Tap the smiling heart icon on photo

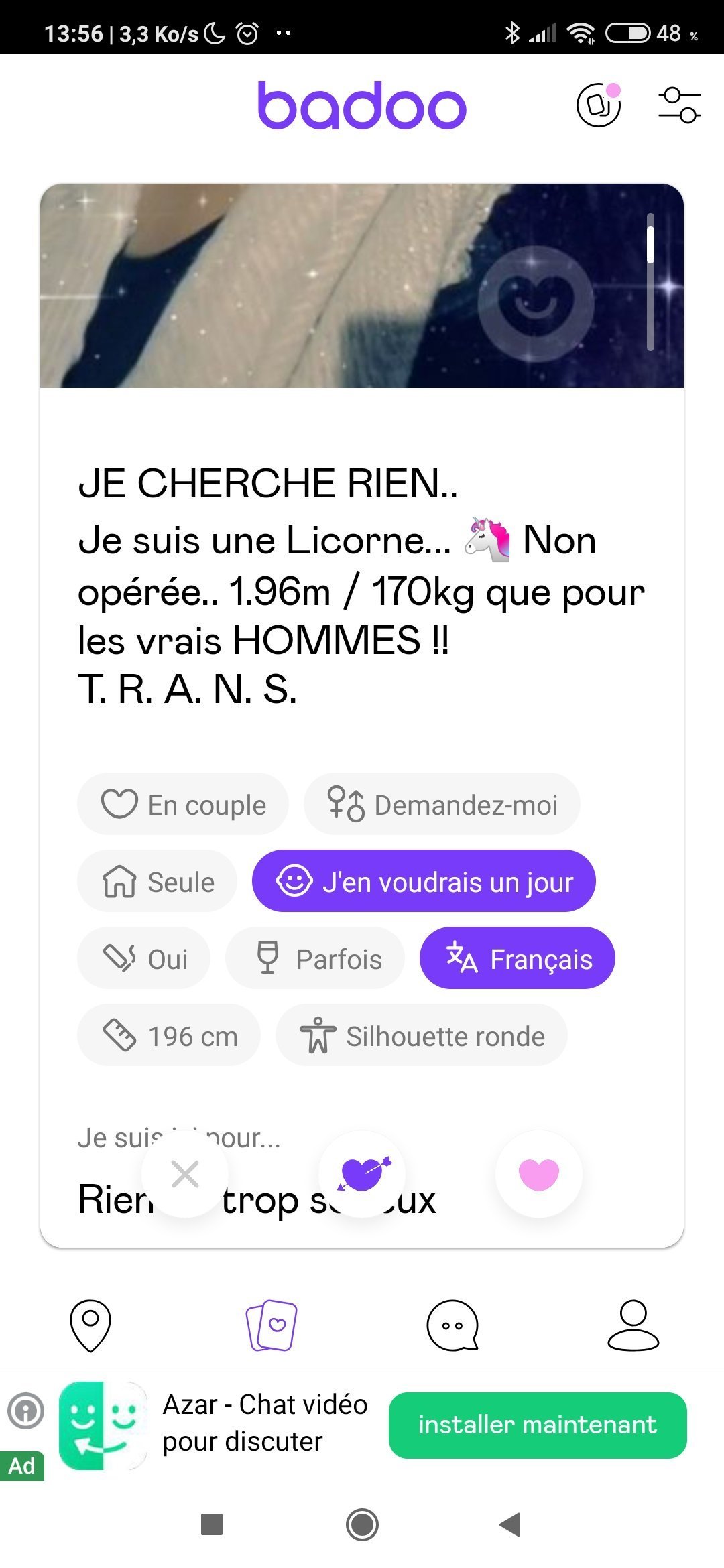pyautogui.click(x=536, y=304)
